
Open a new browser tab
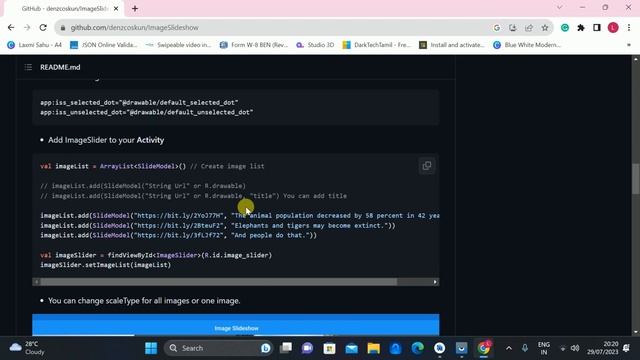pos(135,9)
